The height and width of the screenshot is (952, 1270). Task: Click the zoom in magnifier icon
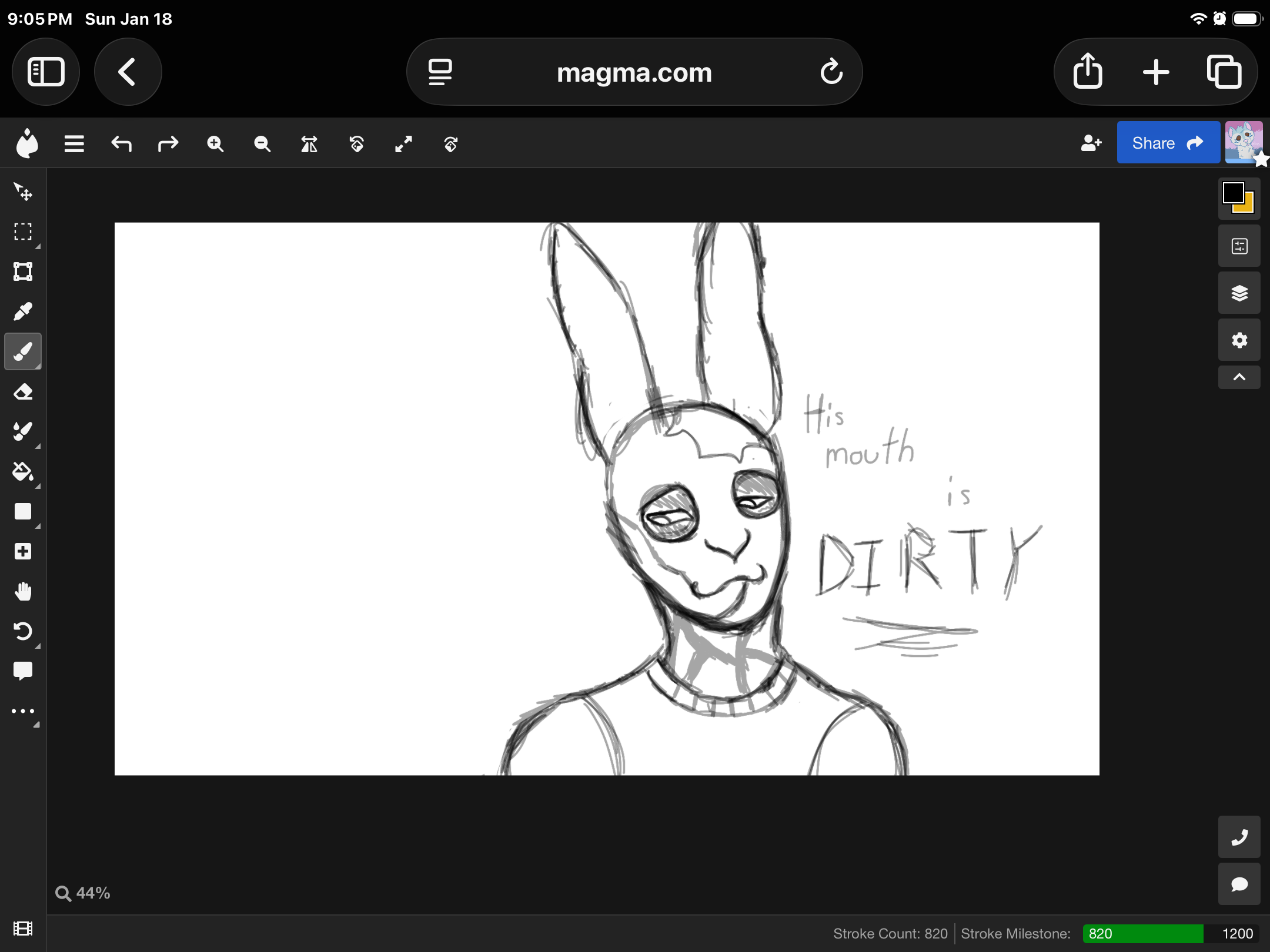pyautogui.click(x=215, y=144)
